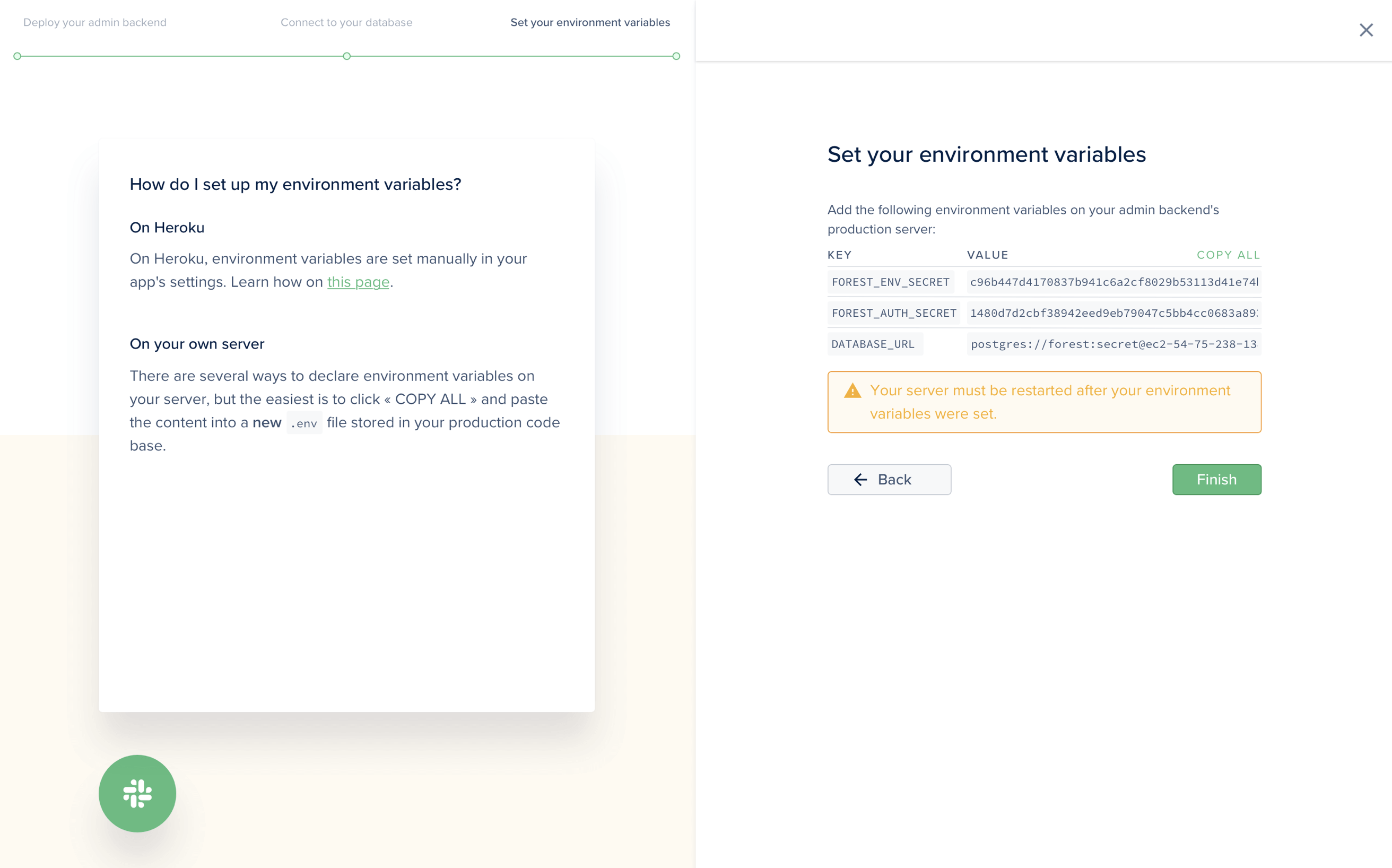1392x868 pixels.
Task: Go to Connect to your database step
Action: click(x=346, y=22)
